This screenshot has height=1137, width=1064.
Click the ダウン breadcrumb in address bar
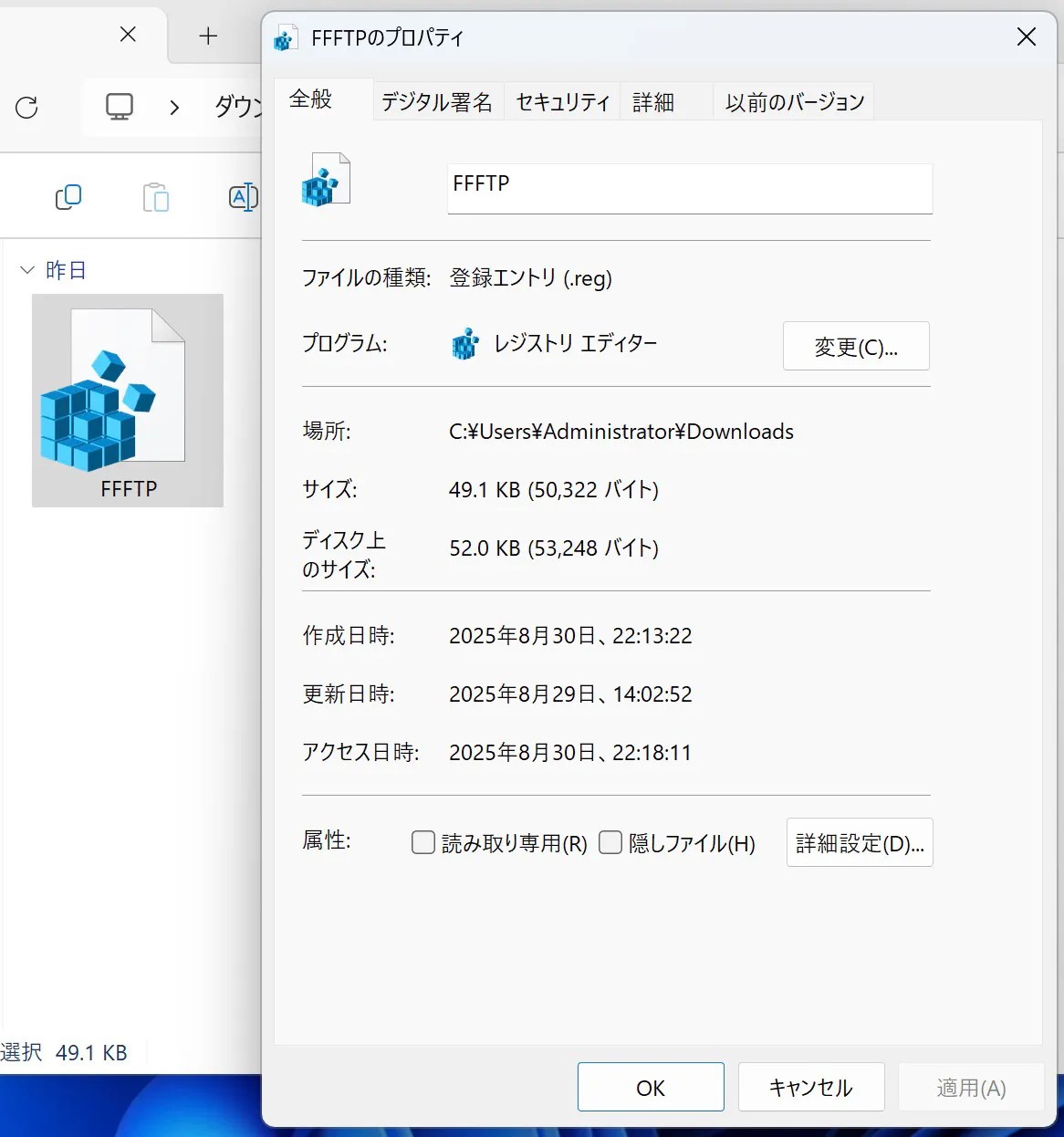click(x=237, y=107)
